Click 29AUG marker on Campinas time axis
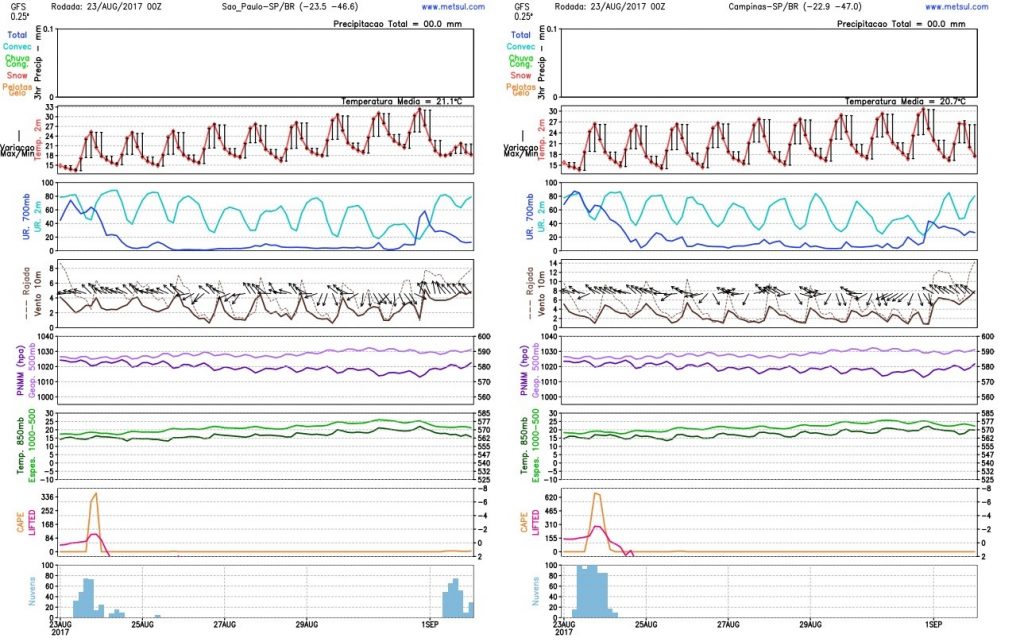1024x642 pixels. click(810, 624)
